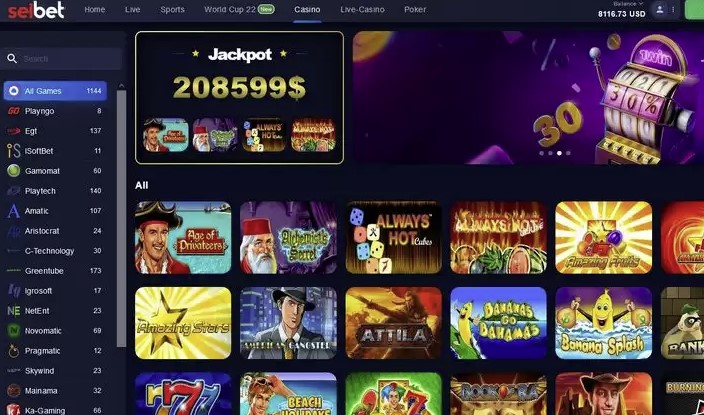Open the Live-Casino tab
Screen dimensions: 704x415
coord(362,9)
